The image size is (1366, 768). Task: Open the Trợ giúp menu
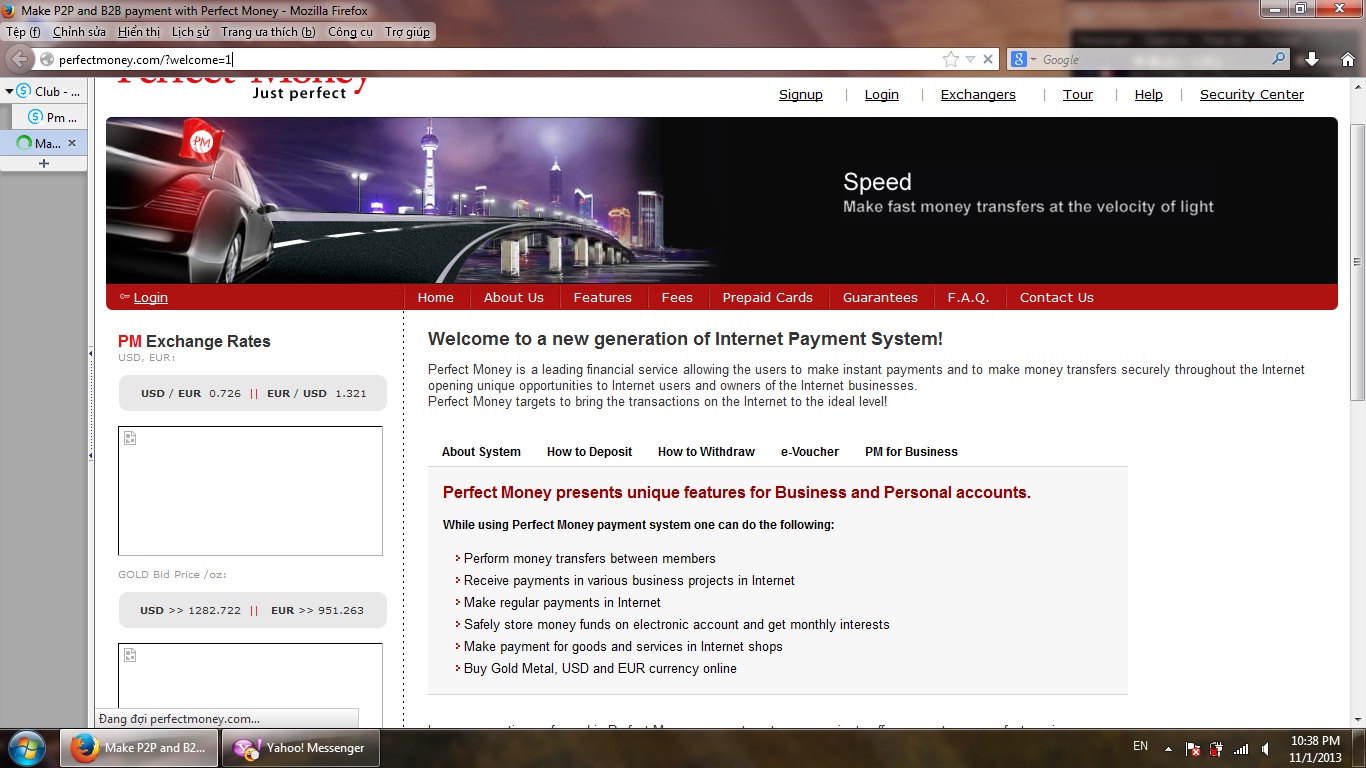[408, 32]
